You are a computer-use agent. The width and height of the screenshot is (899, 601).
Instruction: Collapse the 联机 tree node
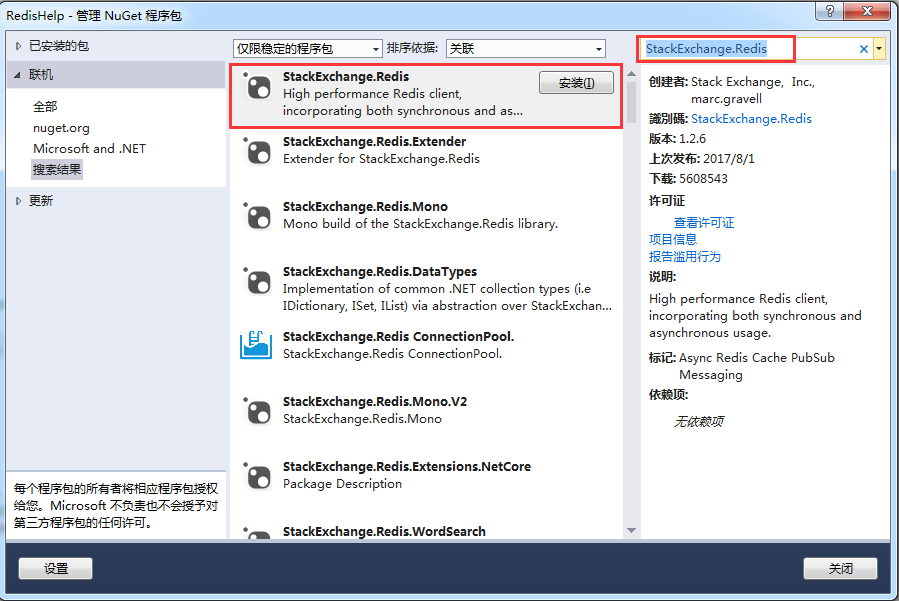pyautogui.click(x=17, y=75)
